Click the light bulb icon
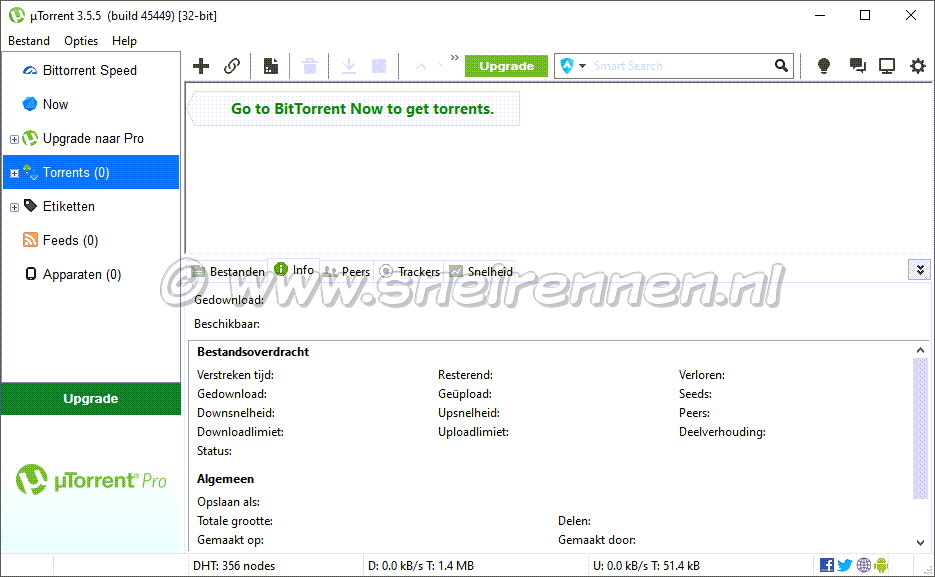 [824, 66]
